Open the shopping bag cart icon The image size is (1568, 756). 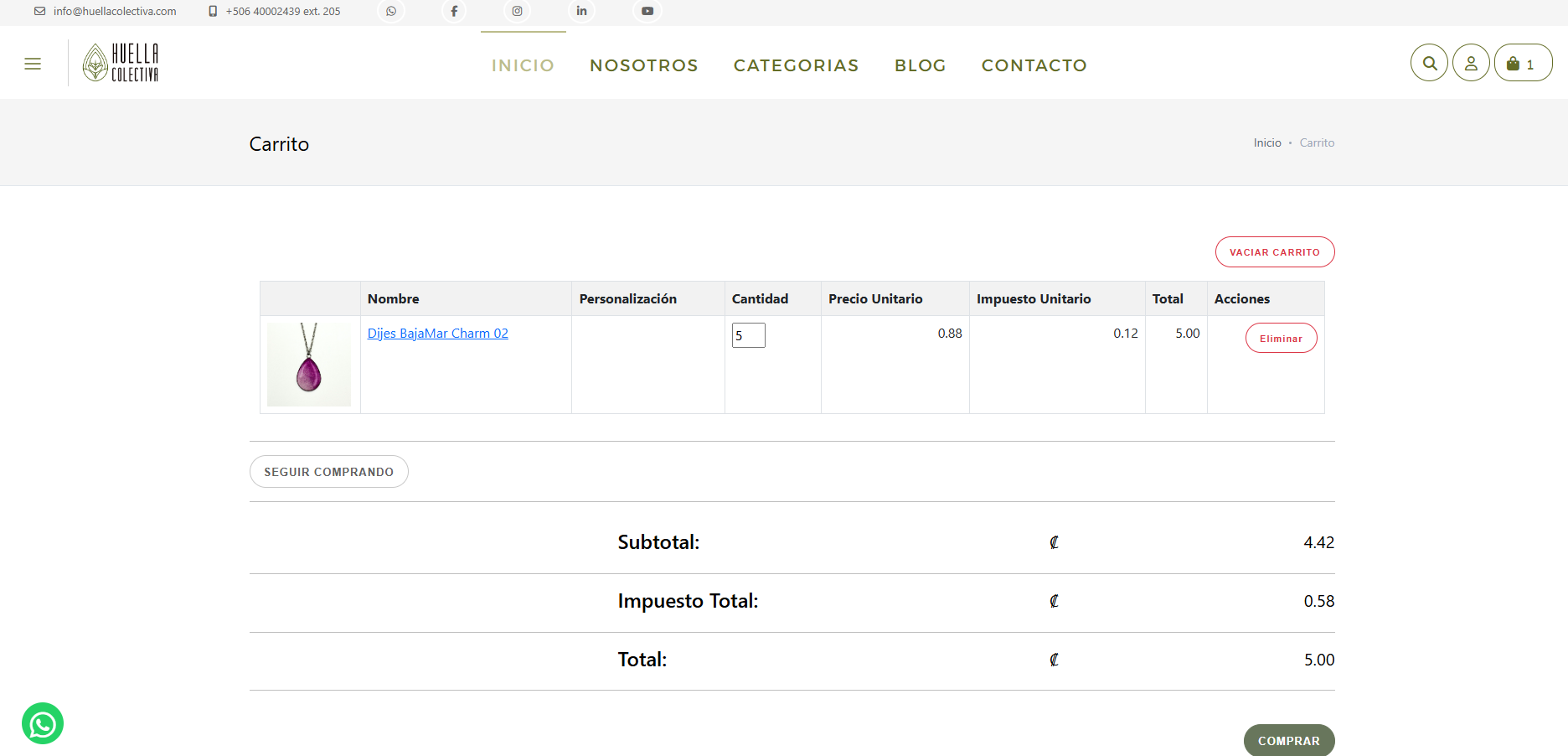click(1522, 63)
